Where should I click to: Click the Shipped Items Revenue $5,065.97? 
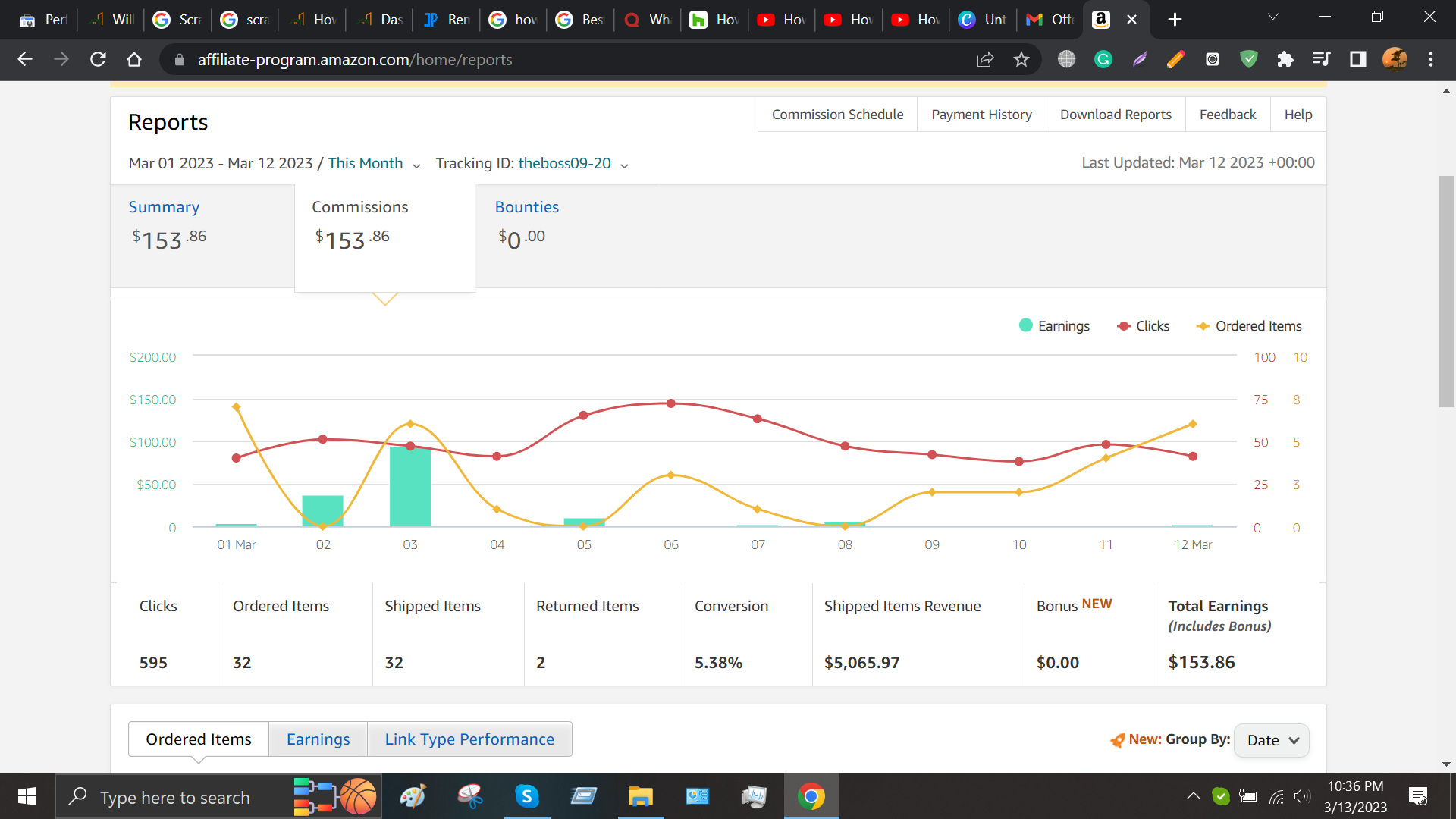861,663
